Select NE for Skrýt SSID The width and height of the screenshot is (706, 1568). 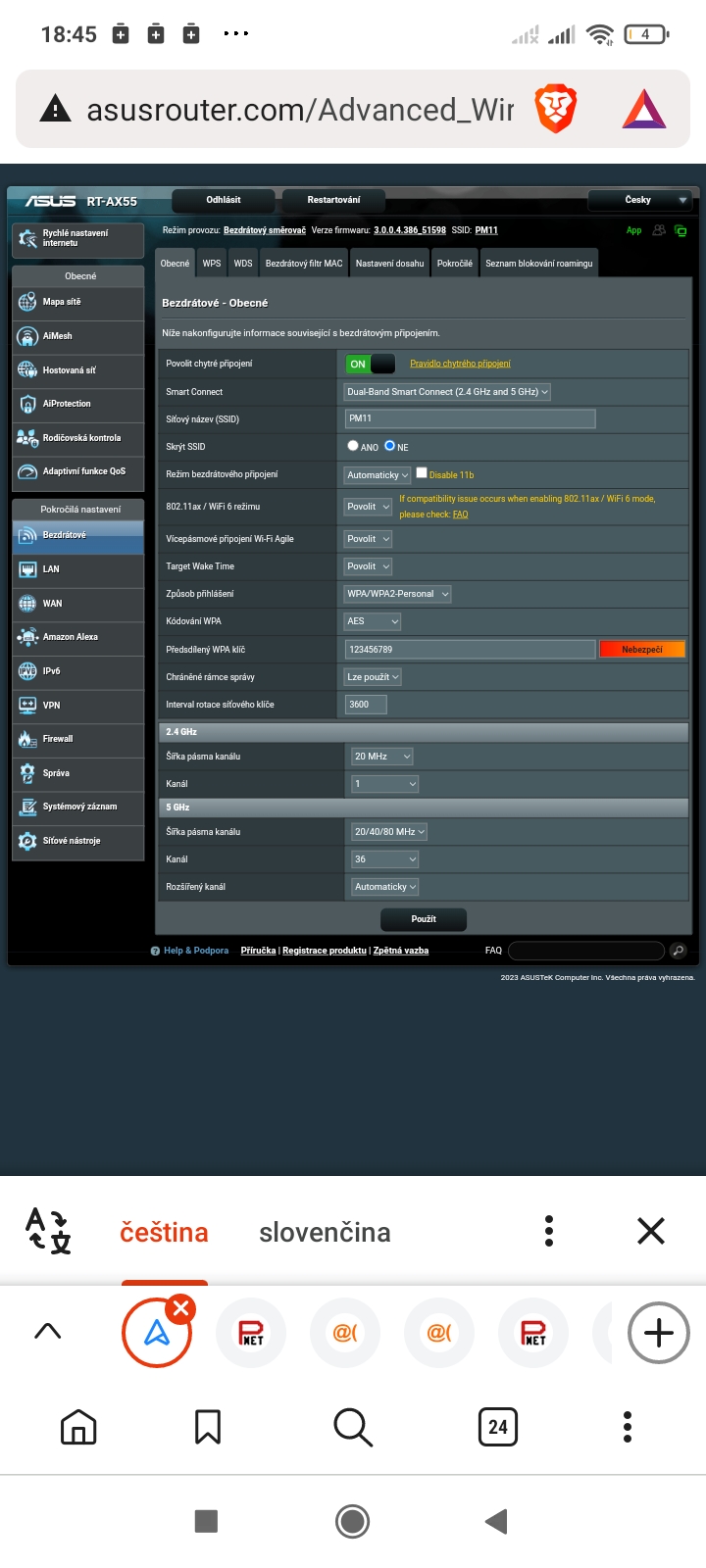(389, 446)
